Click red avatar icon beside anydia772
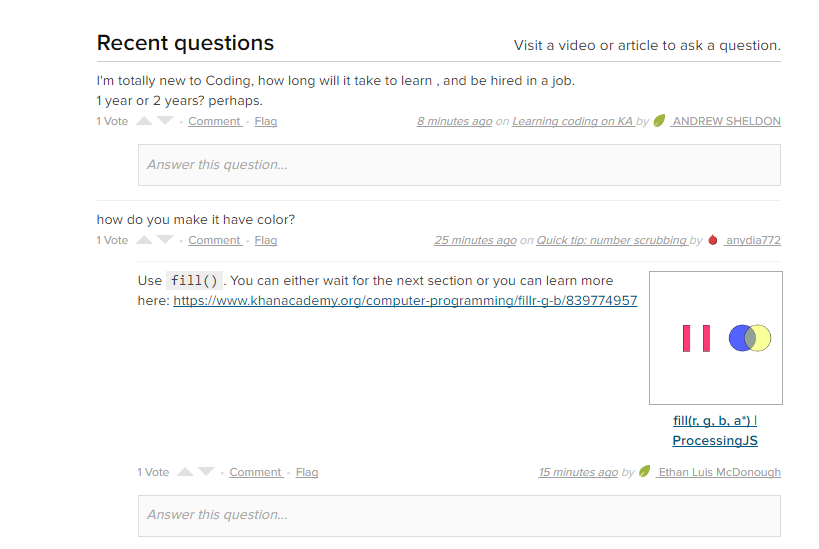 coord(713,240)
